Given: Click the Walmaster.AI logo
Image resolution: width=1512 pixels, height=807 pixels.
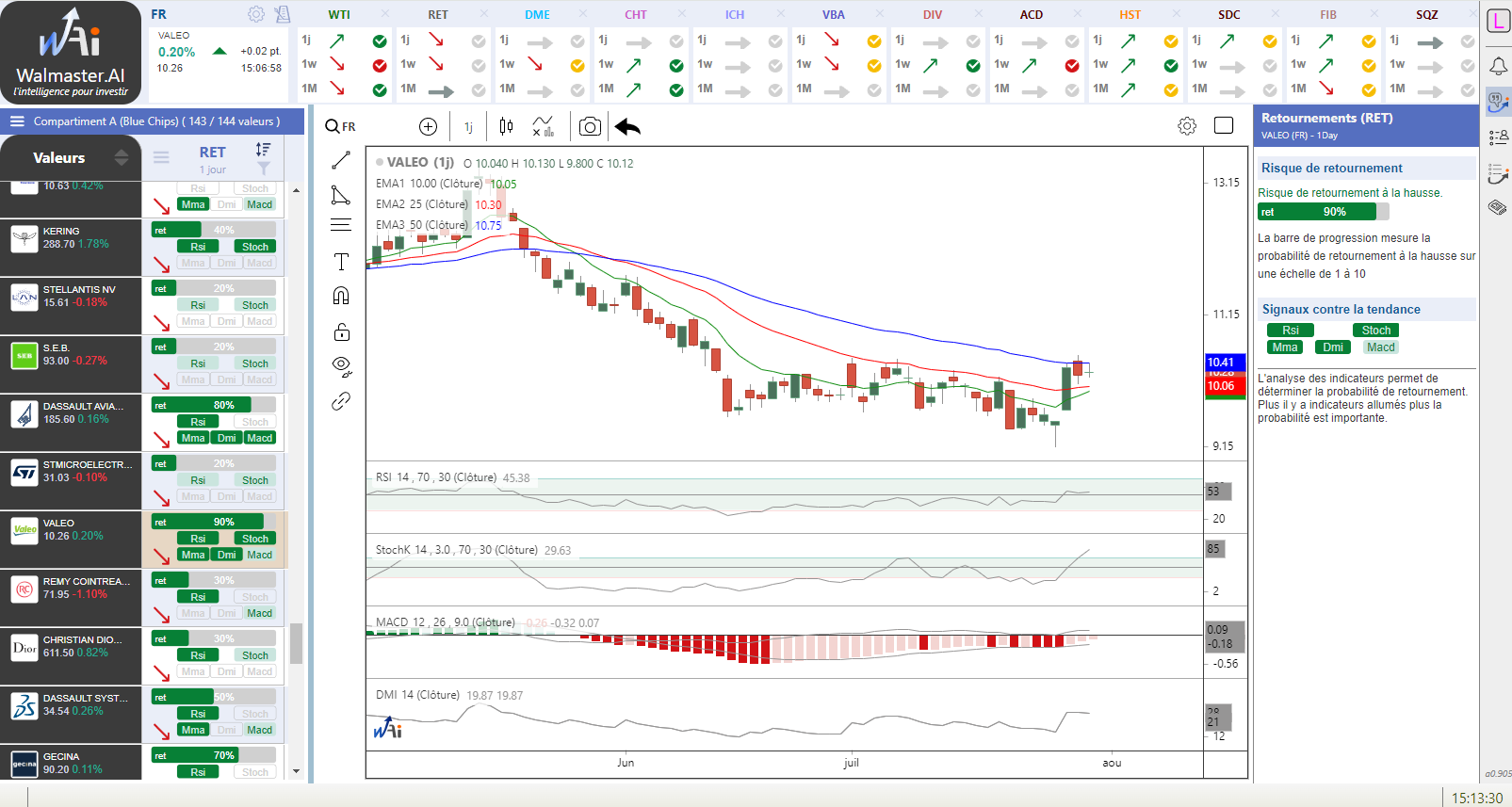Looking at the screenshot, I should (x=71, y=53).
